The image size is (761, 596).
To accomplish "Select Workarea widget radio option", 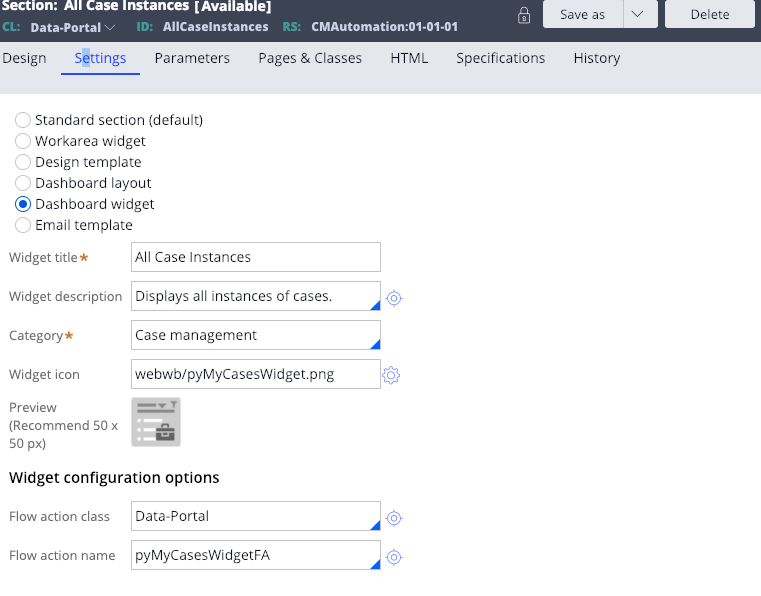I will (23, 141).
